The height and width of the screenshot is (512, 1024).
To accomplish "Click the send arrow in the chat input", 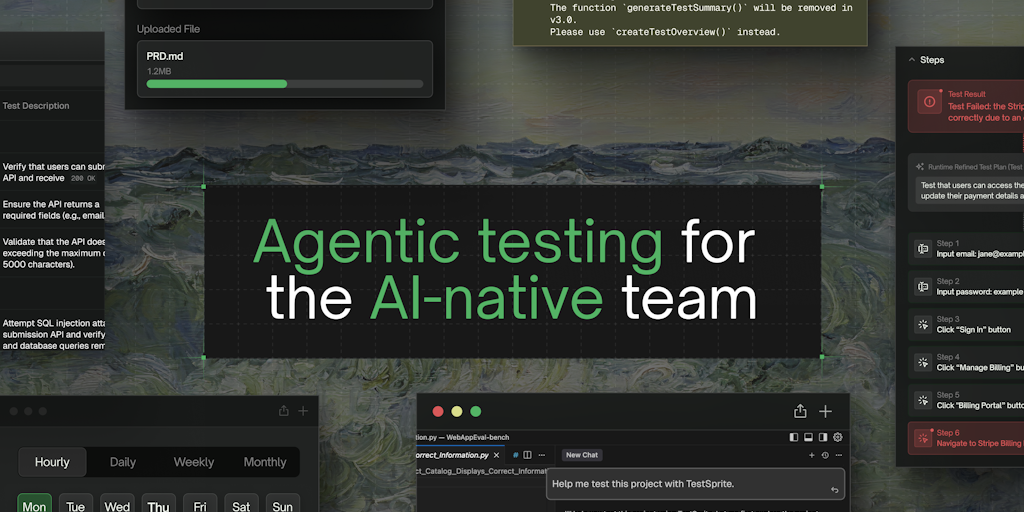I will [834, 490].
